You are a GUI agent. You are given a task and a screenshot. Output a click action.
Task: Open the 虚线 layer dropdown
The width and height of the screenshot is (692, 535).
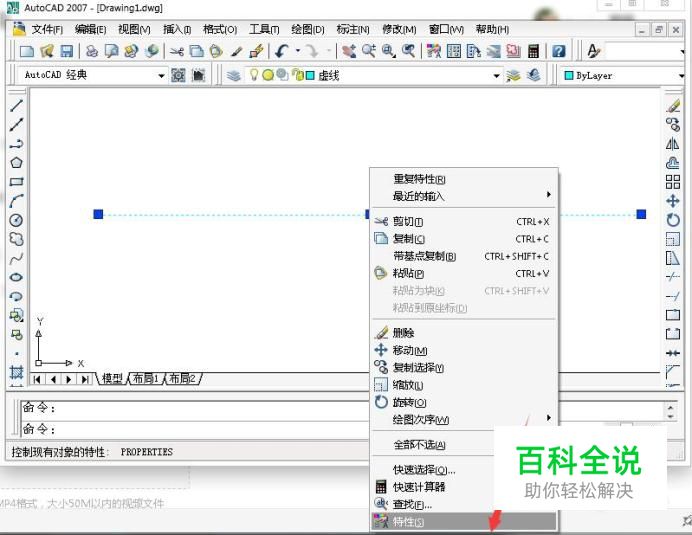[496, 75]
